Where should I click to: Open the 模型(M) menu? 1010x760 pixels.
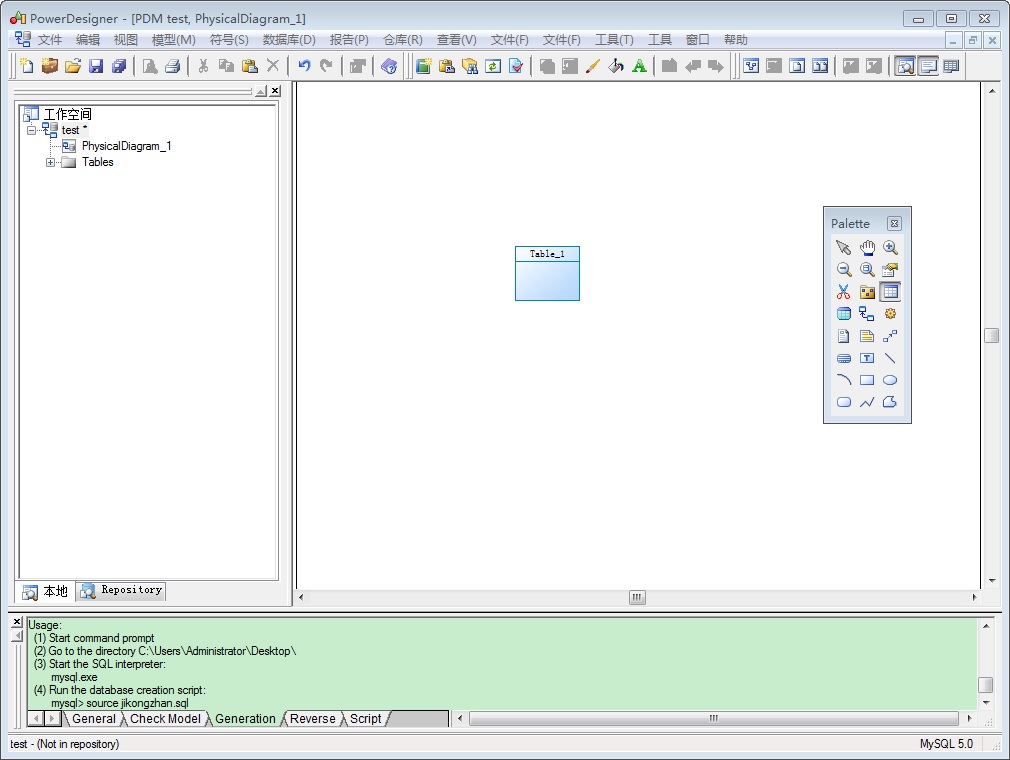tap(173, 40)
